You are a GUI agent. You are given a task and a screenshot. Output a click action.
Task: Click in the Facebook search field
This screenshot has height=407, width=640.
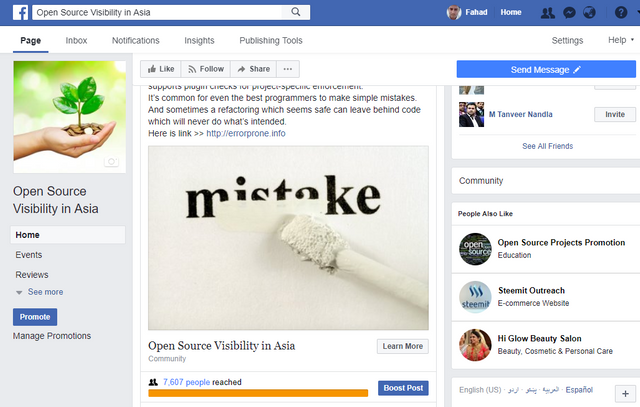click(x=158, y=12)
